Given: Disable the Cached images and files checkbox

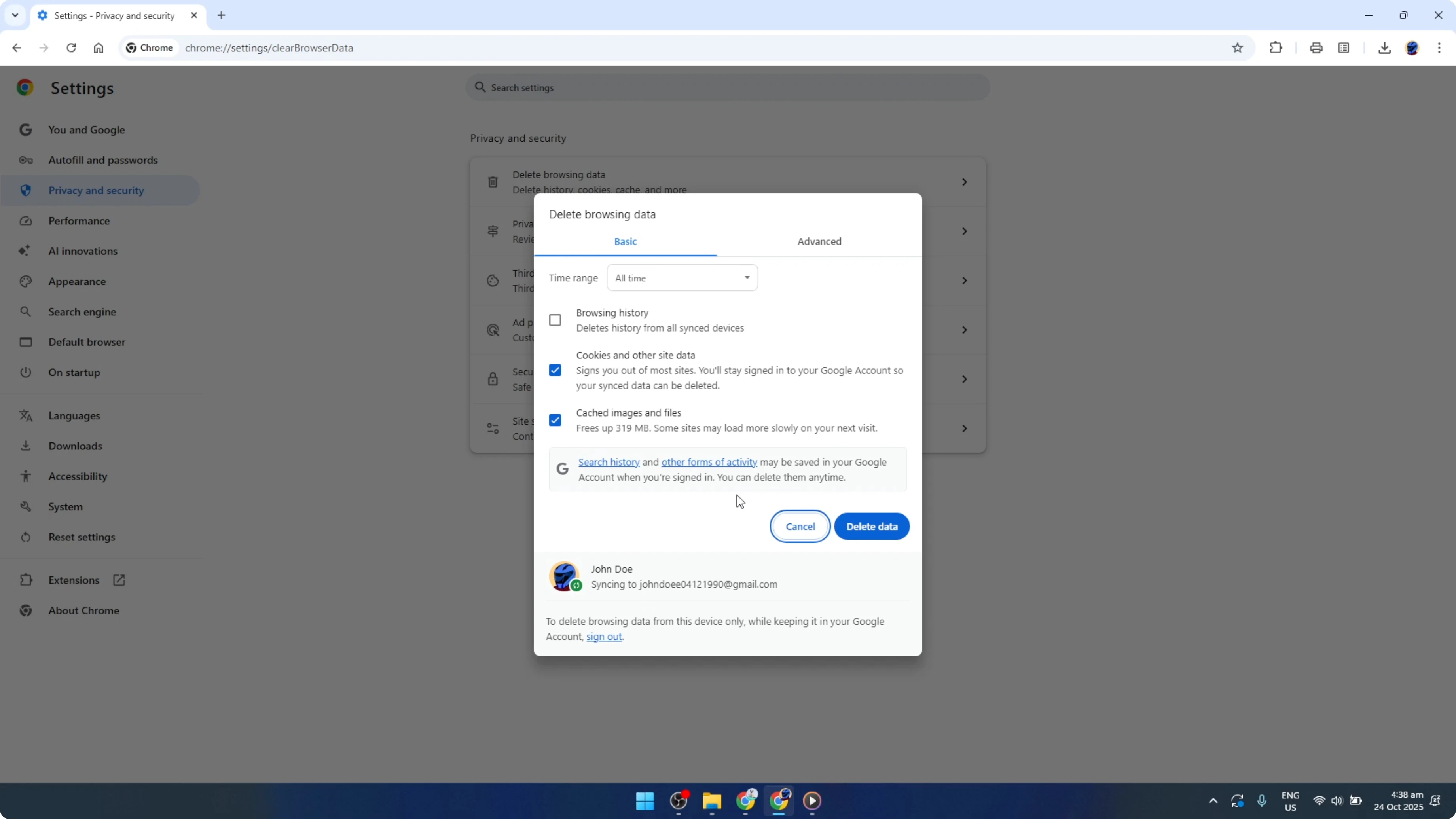Looking at the screenshot, I should (x=555, y=420).
